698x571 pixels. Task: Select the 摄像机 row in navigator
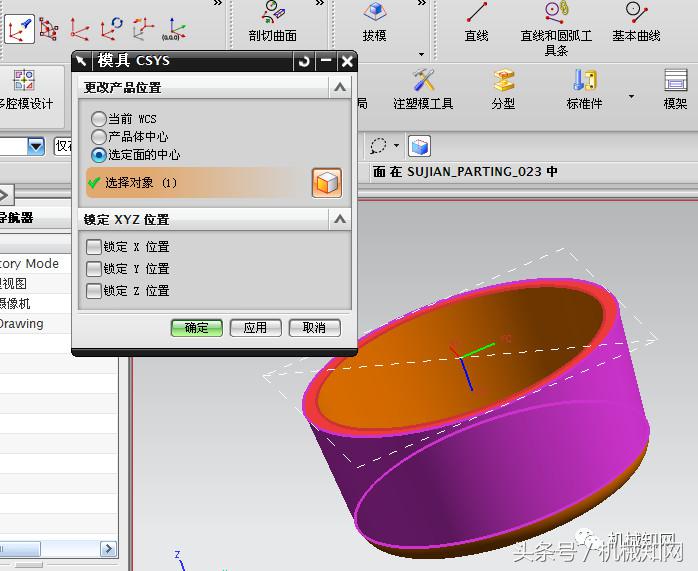(x=35, y=304)
